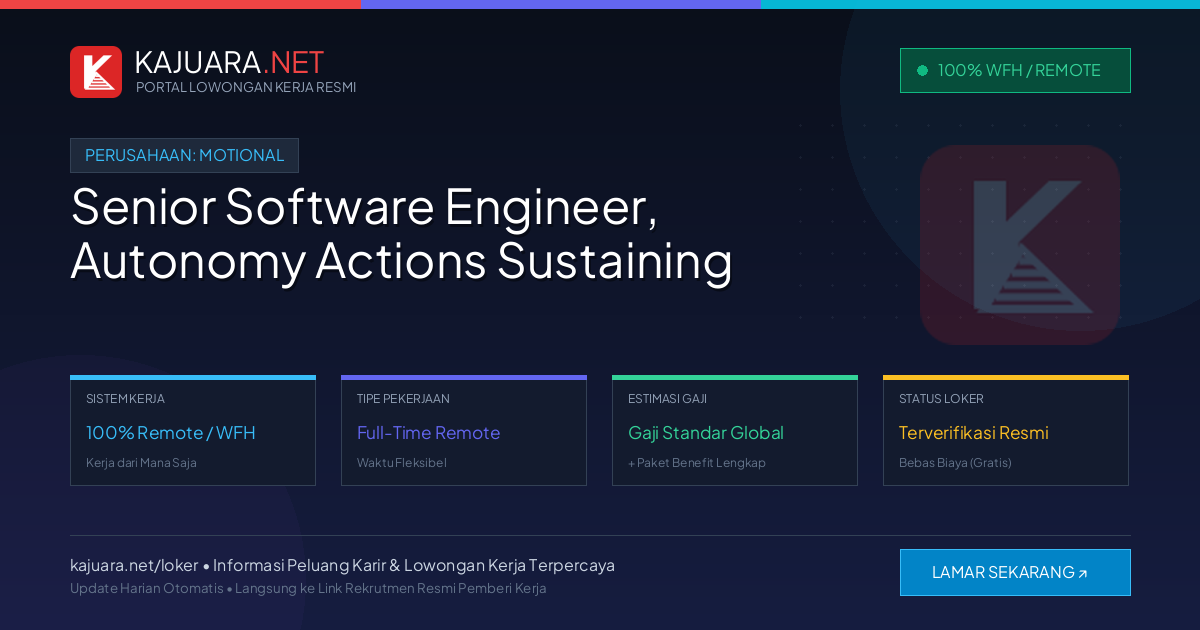Click the Terverifikasi Resmi value
The width and height of the screenshot is (1200, 630).
click(x=974, y=433)
